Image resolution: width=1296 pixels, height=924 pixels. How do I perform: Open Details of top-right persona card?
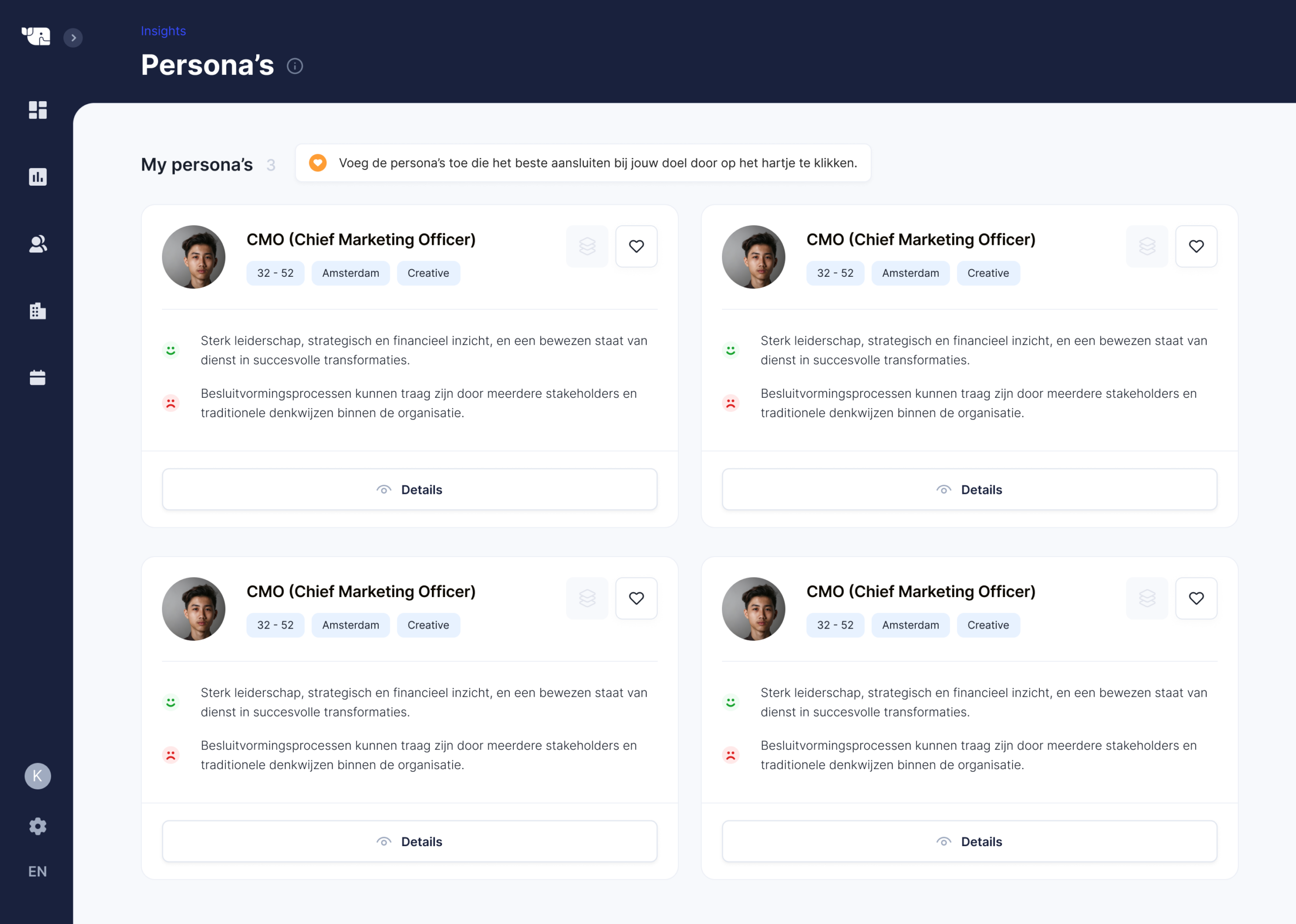pyautogui.click(x=969, y=489)
